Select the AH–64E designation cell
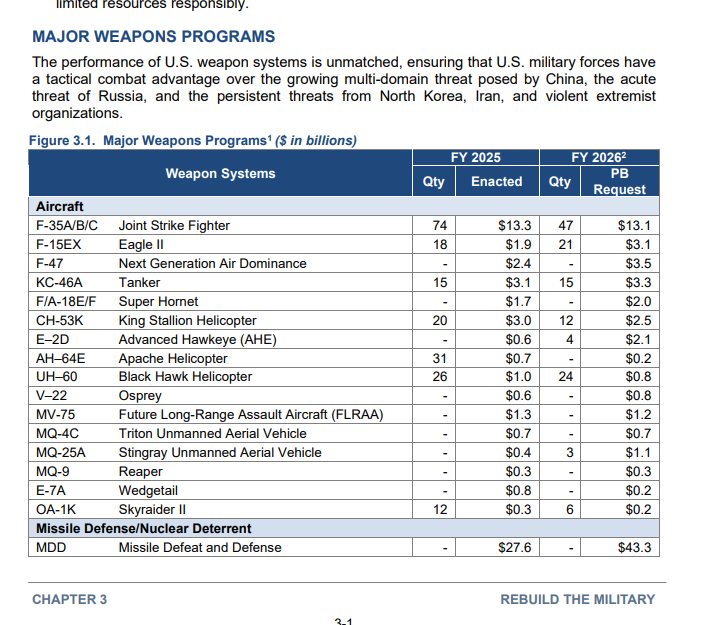The width and height of the screenshot is (703, 625). click(61, 359)
